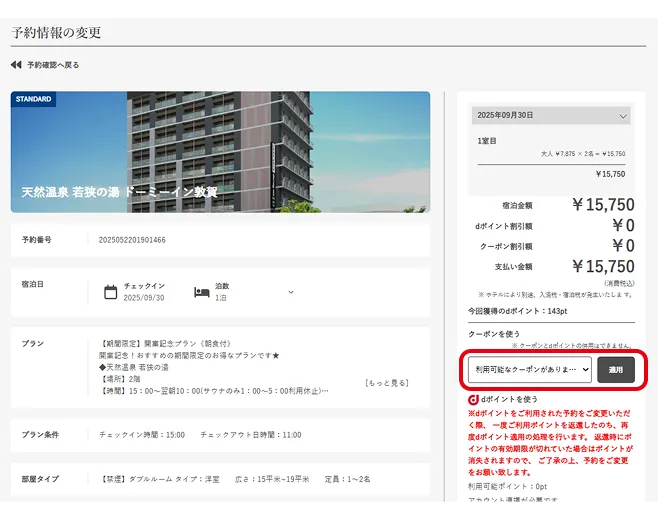Screen dimensions: 658x519
Task: Click the check-in calendar icon
Action: (110, 292)
